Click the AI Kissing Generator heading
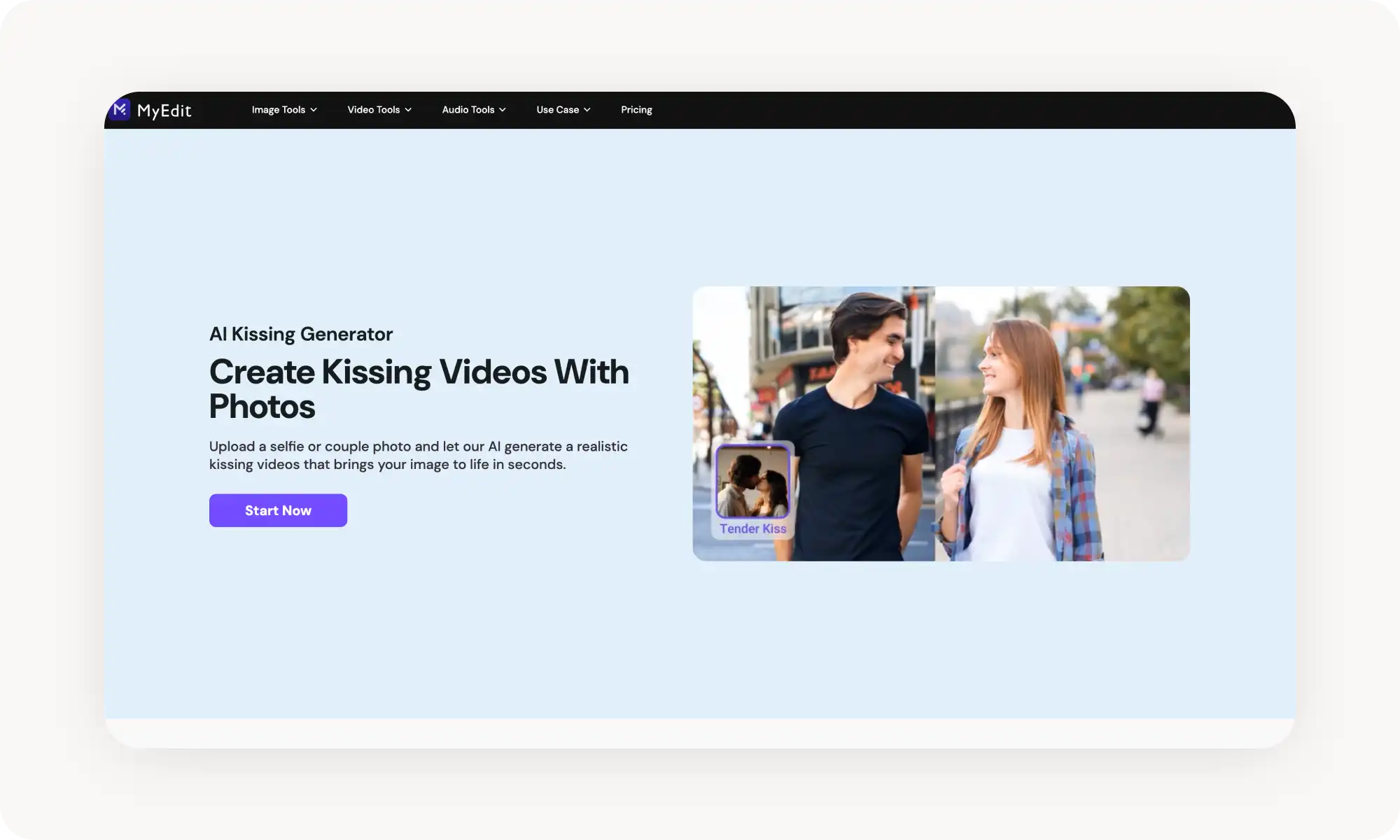1400x840 pixels. pos(301,334)
